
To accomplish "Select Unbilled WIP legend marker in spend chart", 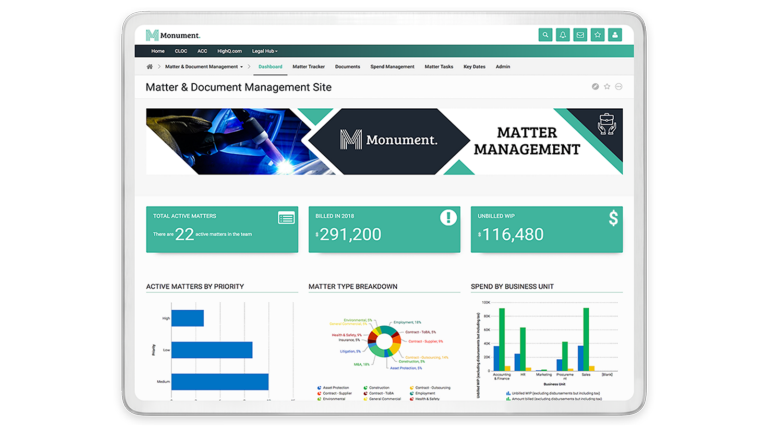I will click(x=508, y=393).
